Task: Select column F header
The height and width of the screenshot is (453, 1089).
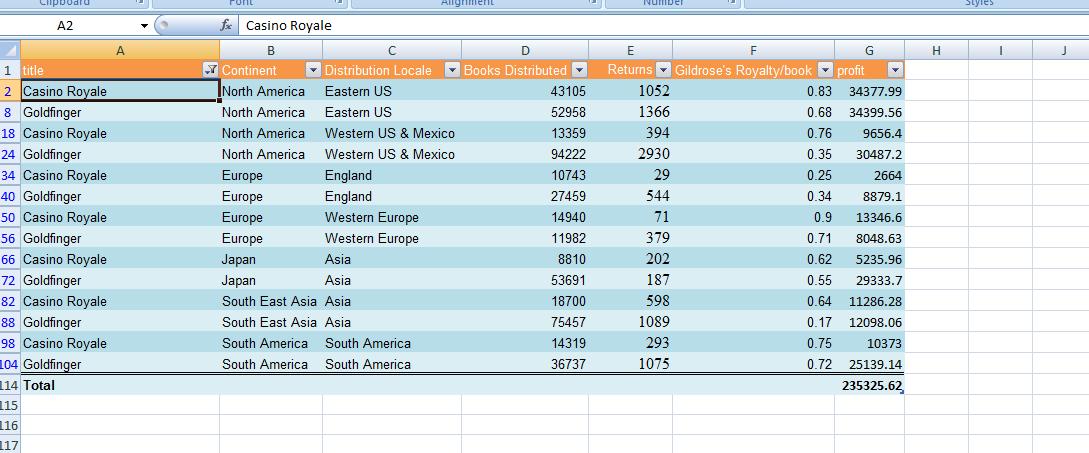Action: pyautogui.click(x=754, y=50)
